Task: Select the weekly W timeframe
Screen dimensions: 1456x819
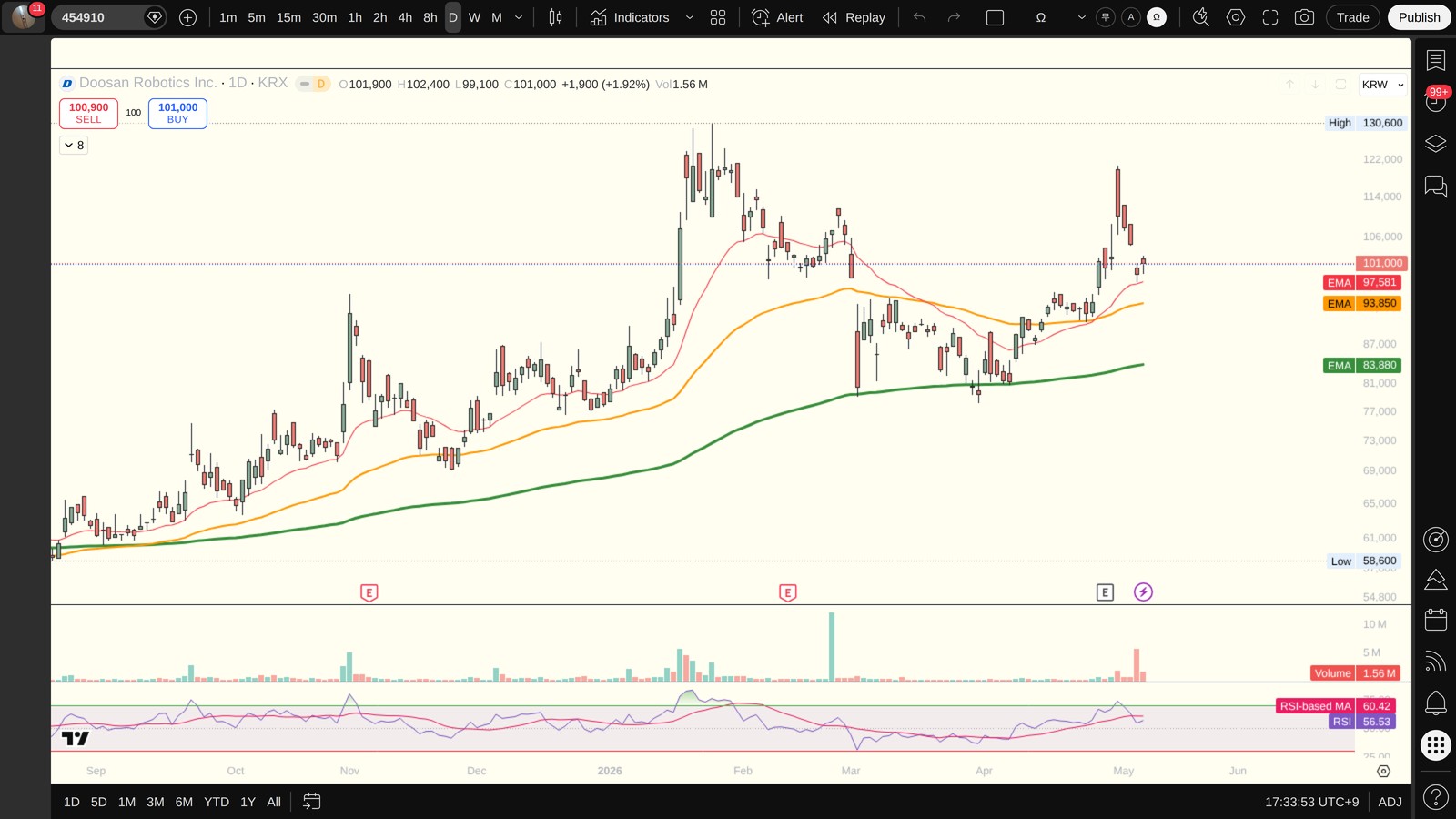Action: point(474,17)
